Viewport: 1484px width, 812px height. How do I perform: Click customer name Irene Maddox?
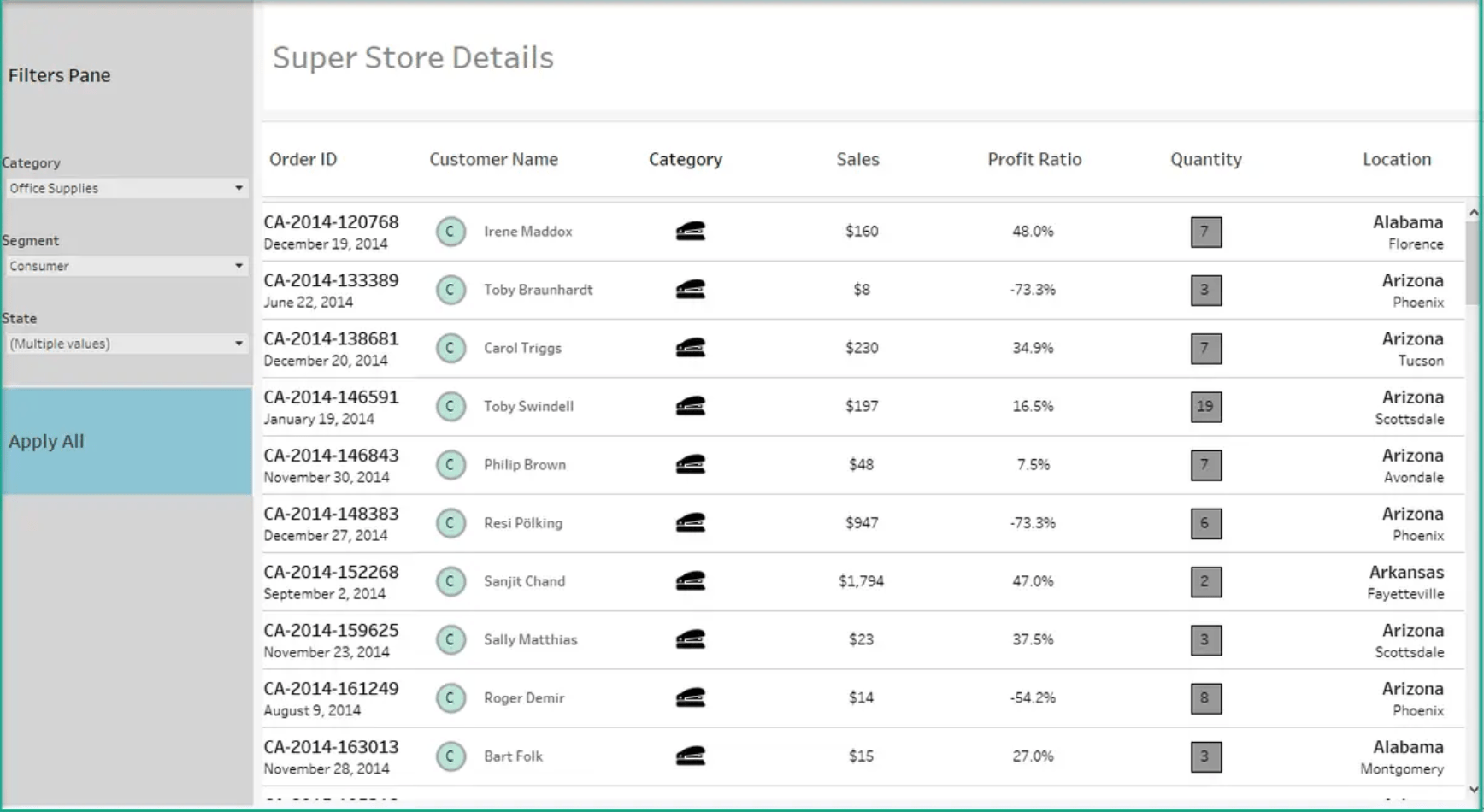[x=528, y=232]
